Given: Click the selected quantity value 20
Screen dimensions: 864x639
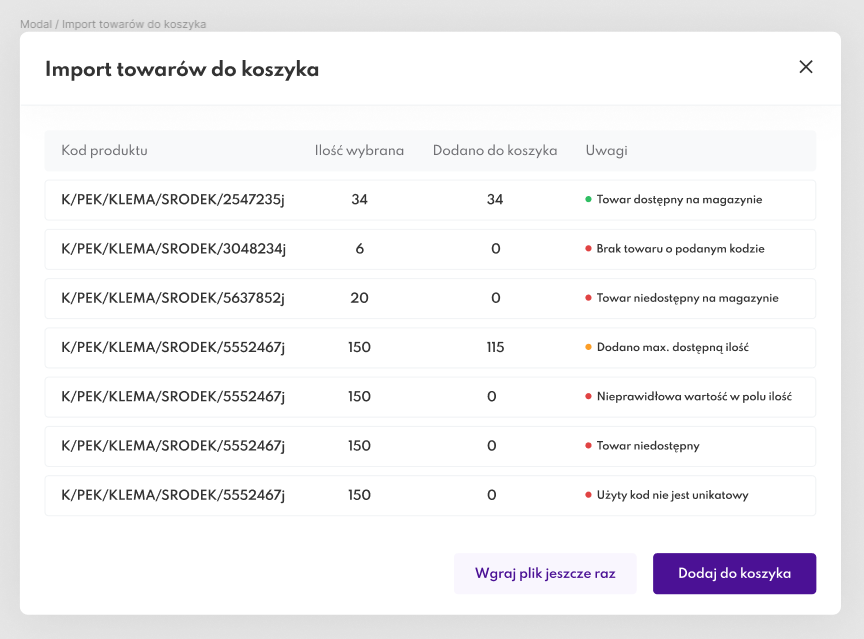Looking at the screenshot, I should coord(359,298).
